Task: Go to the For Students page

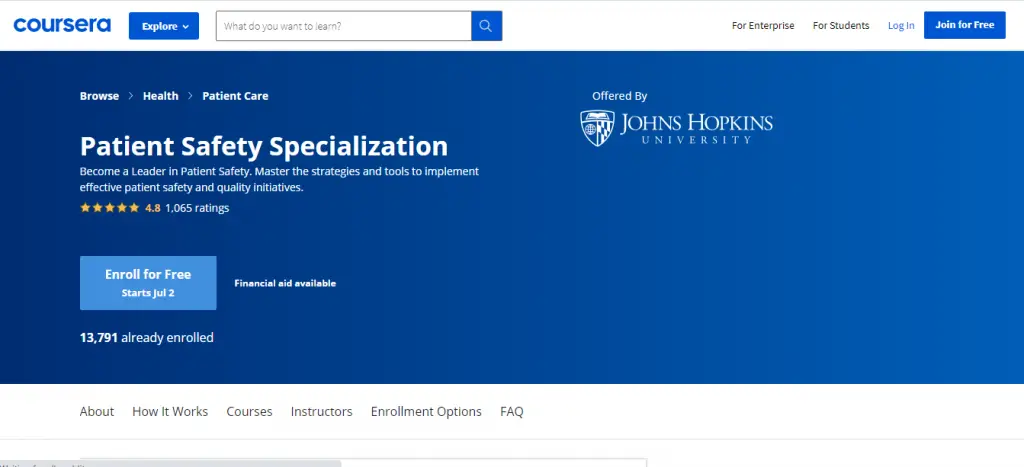Action: click(x=841, y=26)
